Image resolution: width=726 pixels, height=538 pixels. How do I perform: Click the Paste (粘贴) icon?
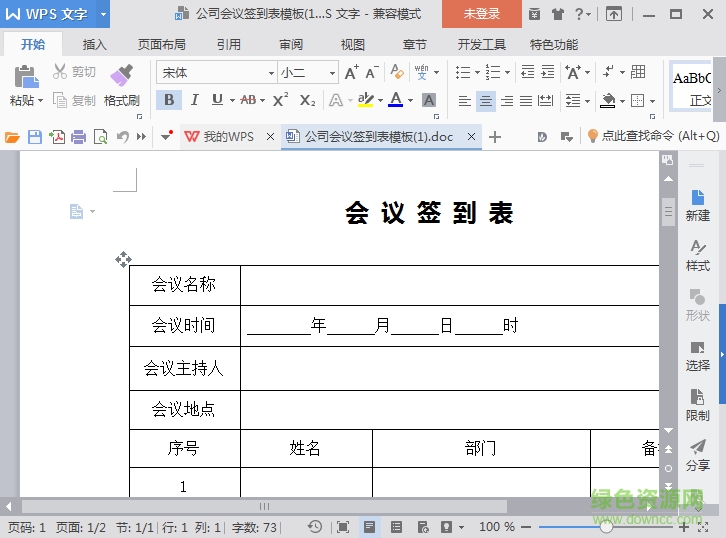[x=25, y=76]
